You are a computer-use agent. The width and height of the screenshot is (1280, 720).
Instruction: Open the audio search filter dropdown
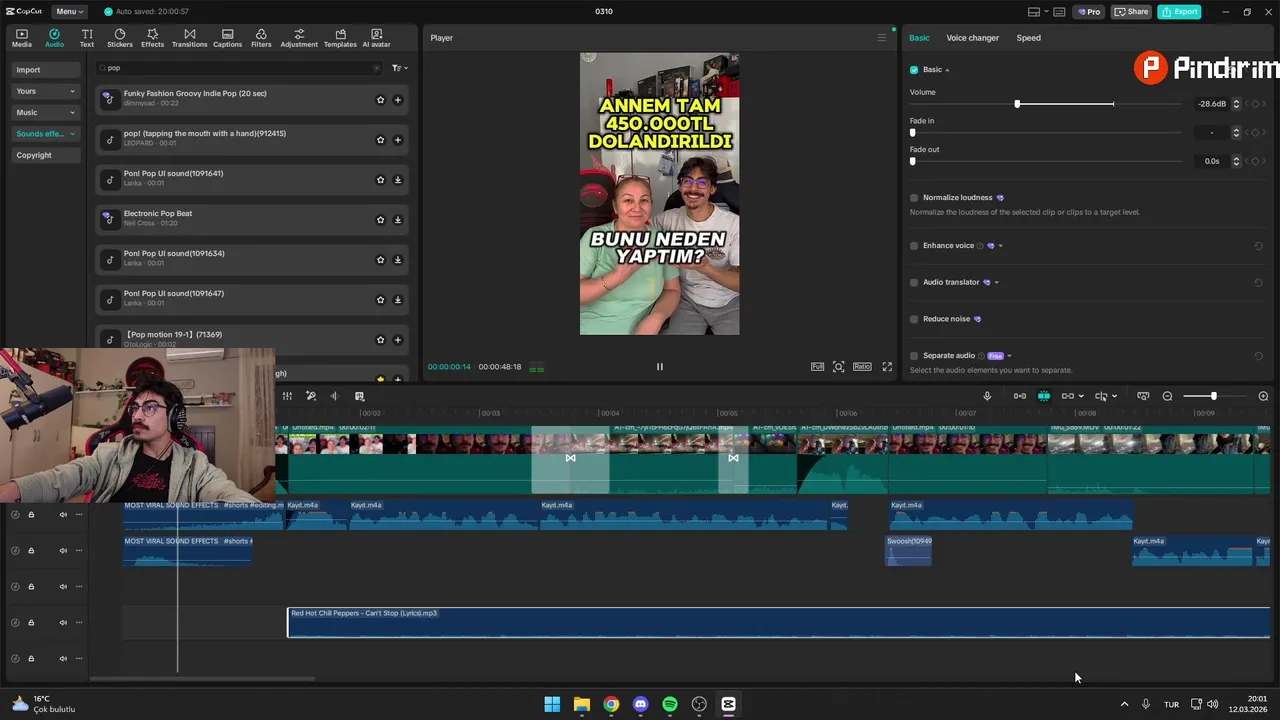(399, 68)
